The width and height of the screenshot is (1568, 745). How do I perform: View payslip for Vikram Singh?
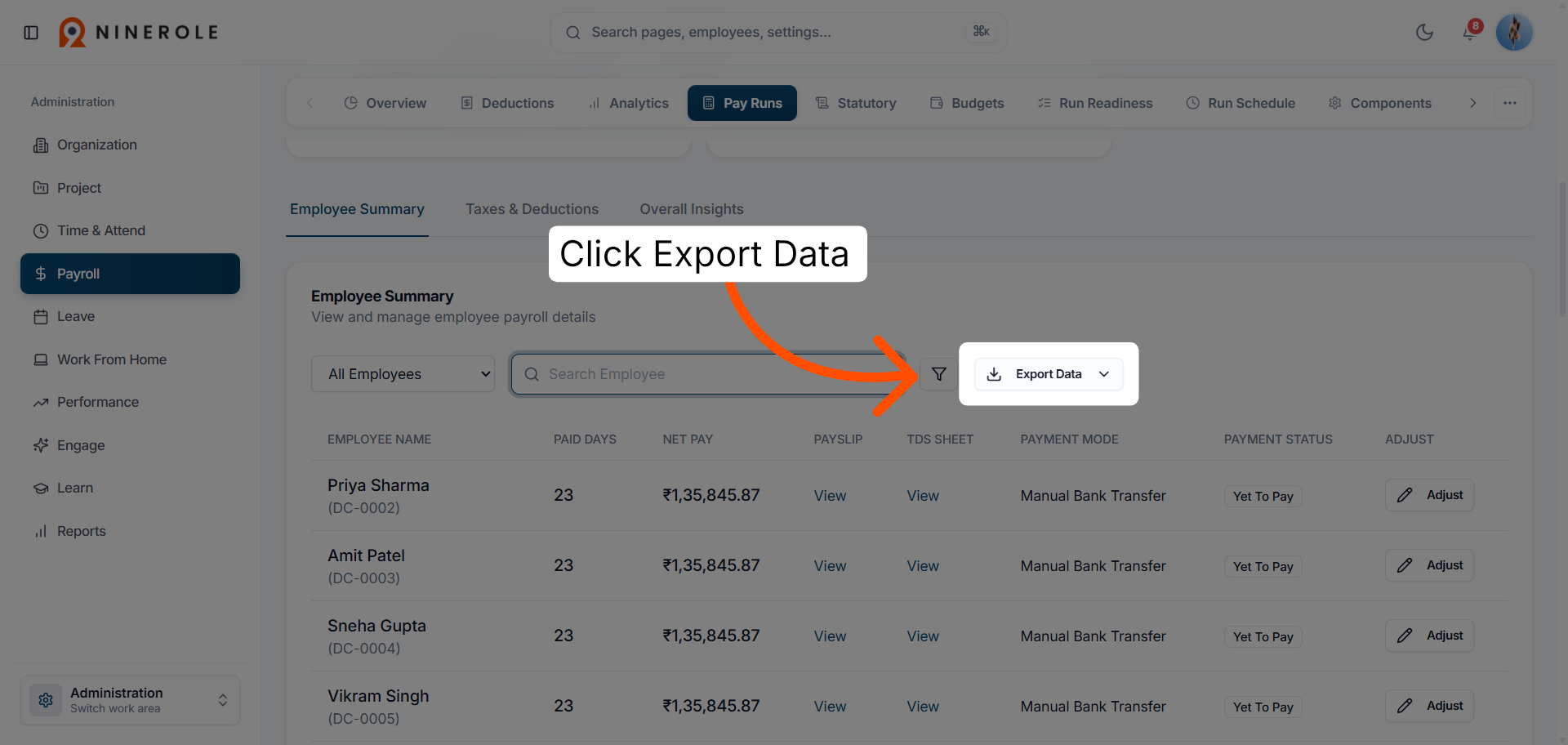(830, 707)
